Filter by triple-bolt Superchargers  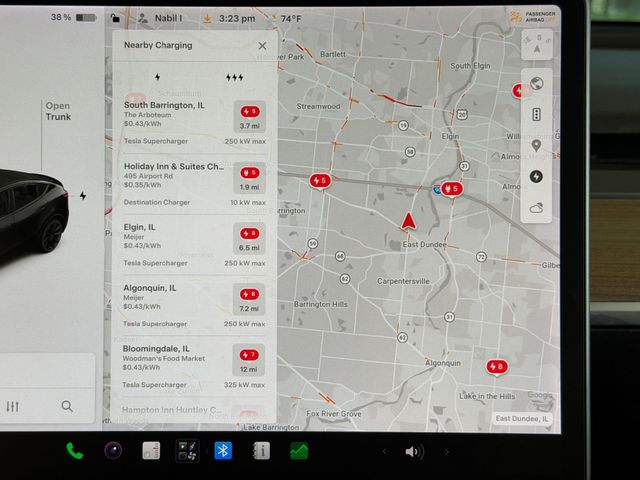235,77
